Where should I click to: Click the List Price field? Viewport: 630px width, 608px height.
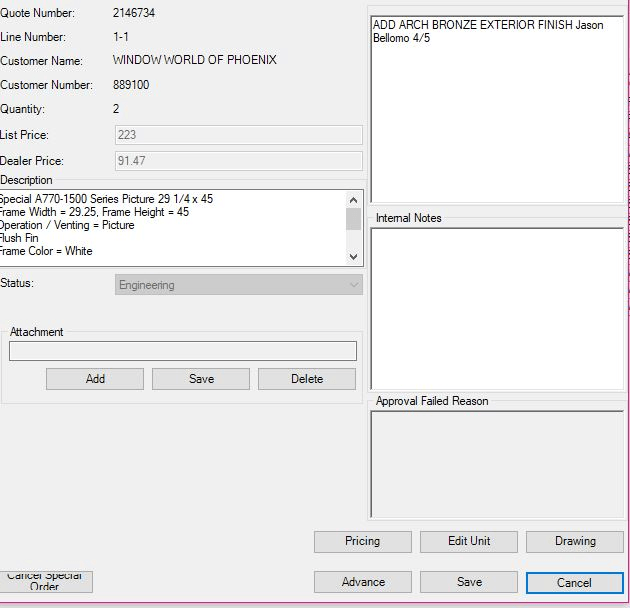point(238,135)
